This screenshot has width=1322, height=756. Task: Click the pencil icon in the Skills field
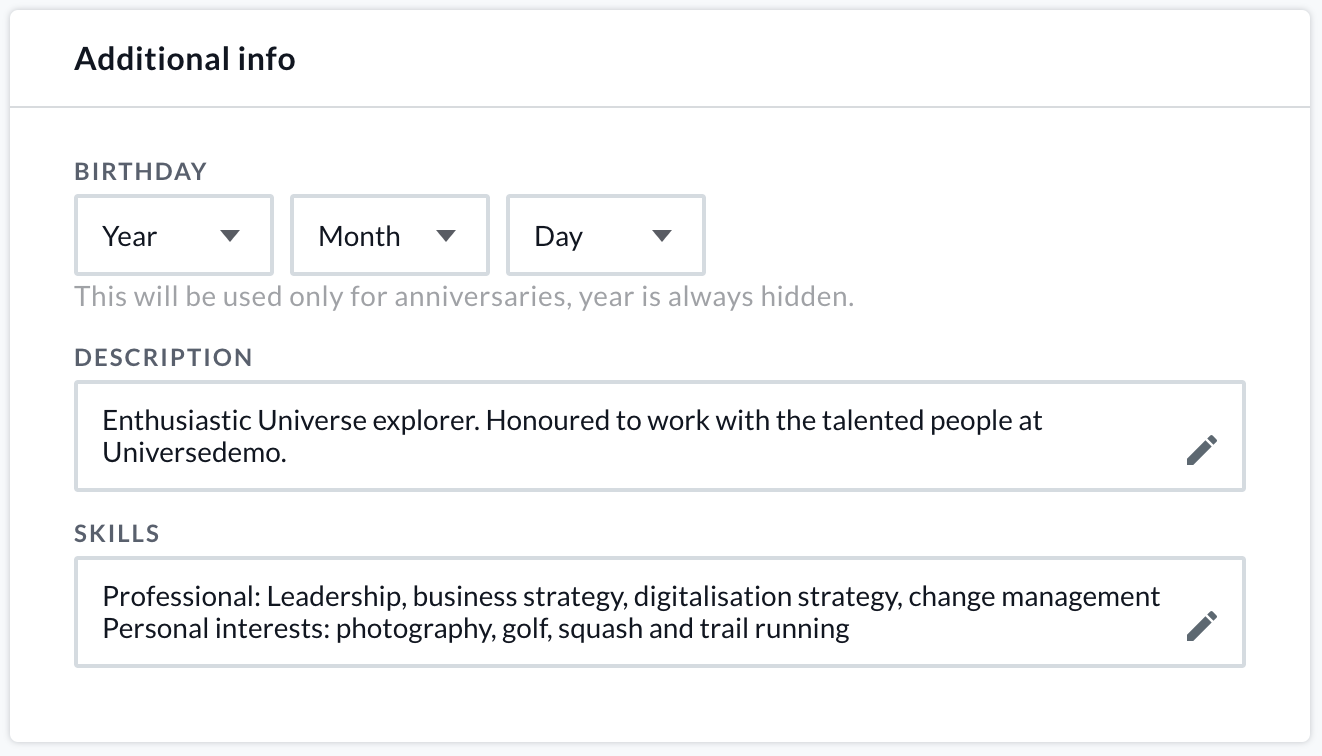1202,626
